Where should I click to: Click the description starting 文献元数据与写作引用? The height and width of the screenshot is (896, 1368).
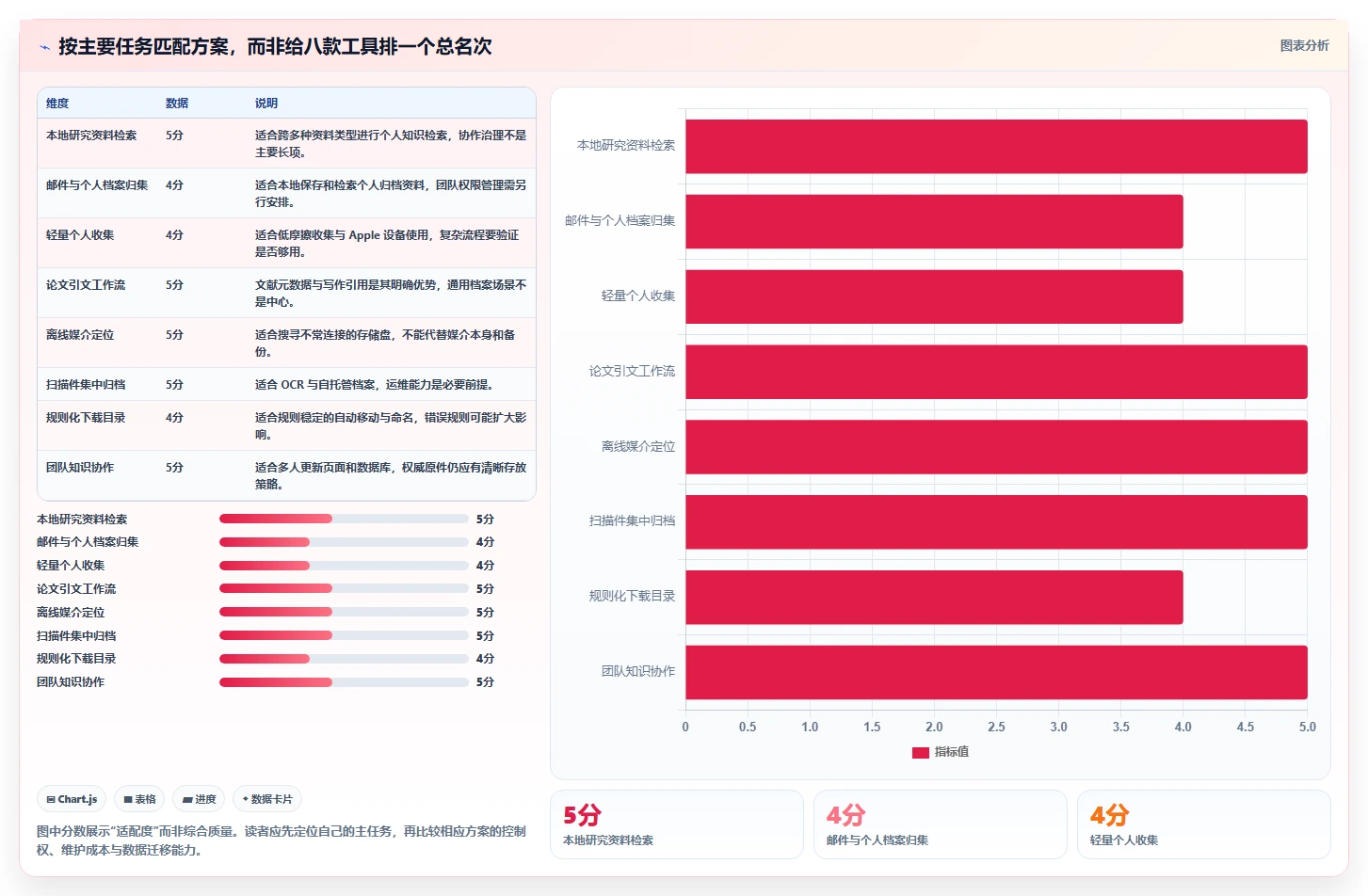tap(391, 294)
